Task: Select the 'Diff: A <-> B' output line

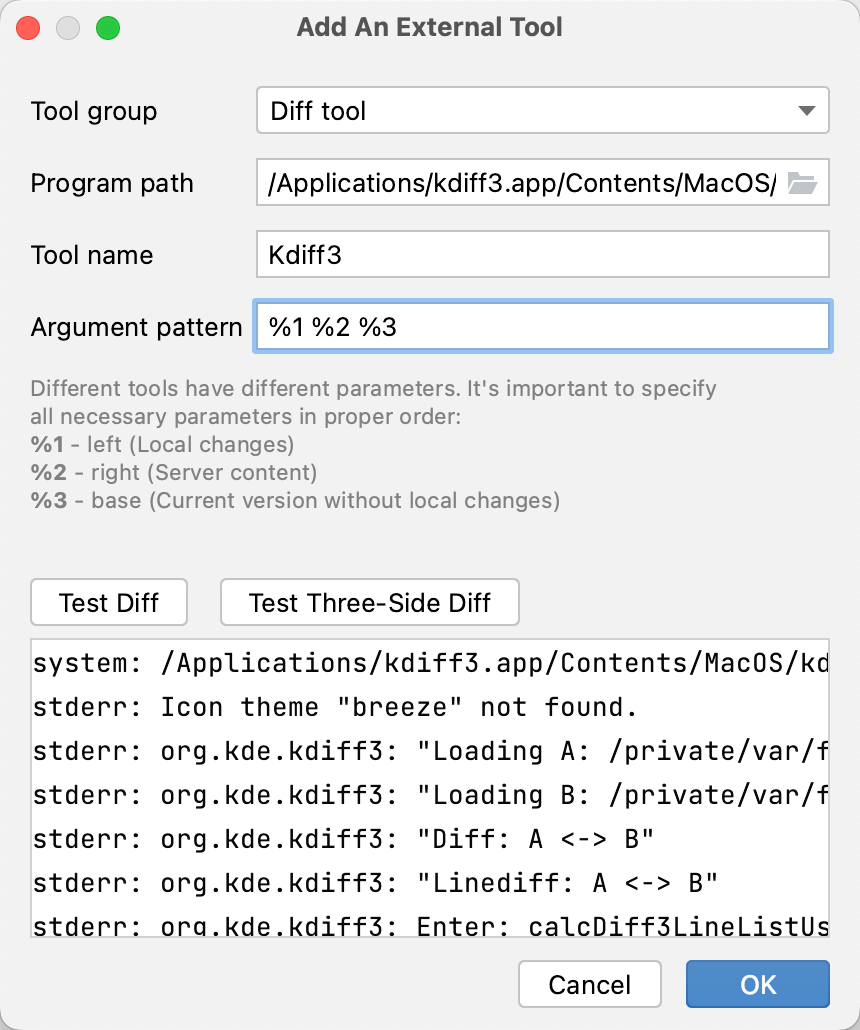Action: pos(344,839)
